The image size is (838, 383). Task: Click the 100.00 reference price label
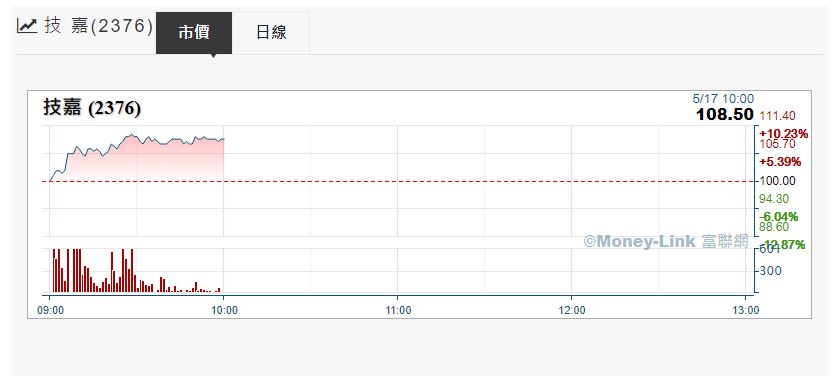778,181
